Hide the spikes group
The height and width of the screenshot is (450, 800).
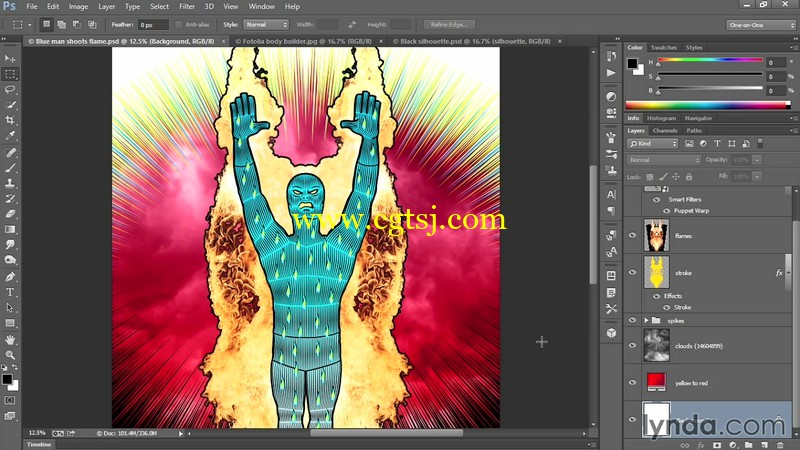tap(633, 320)
